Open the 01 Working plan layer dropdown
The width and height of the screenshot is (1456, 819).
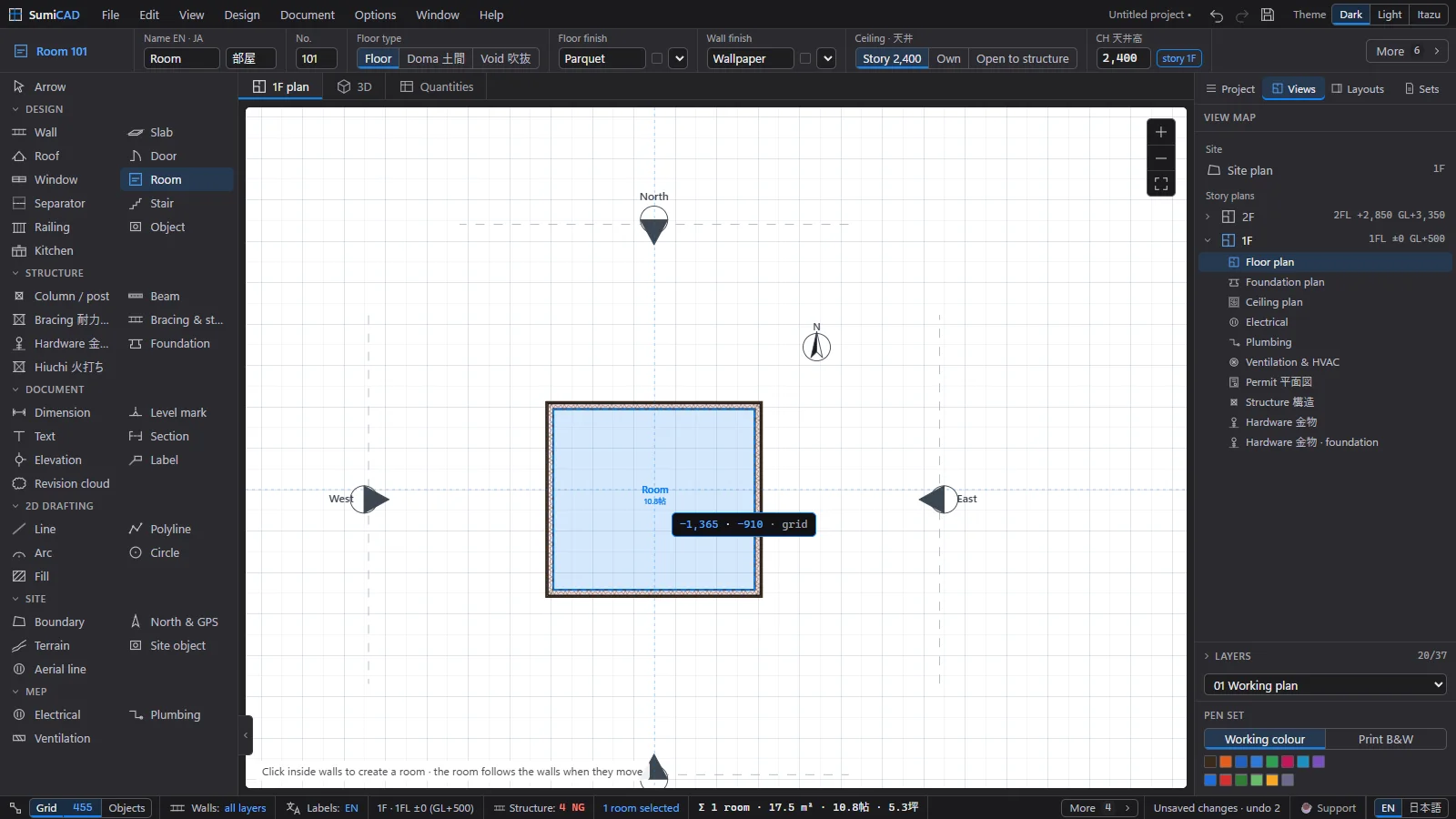click(1325, 685)
